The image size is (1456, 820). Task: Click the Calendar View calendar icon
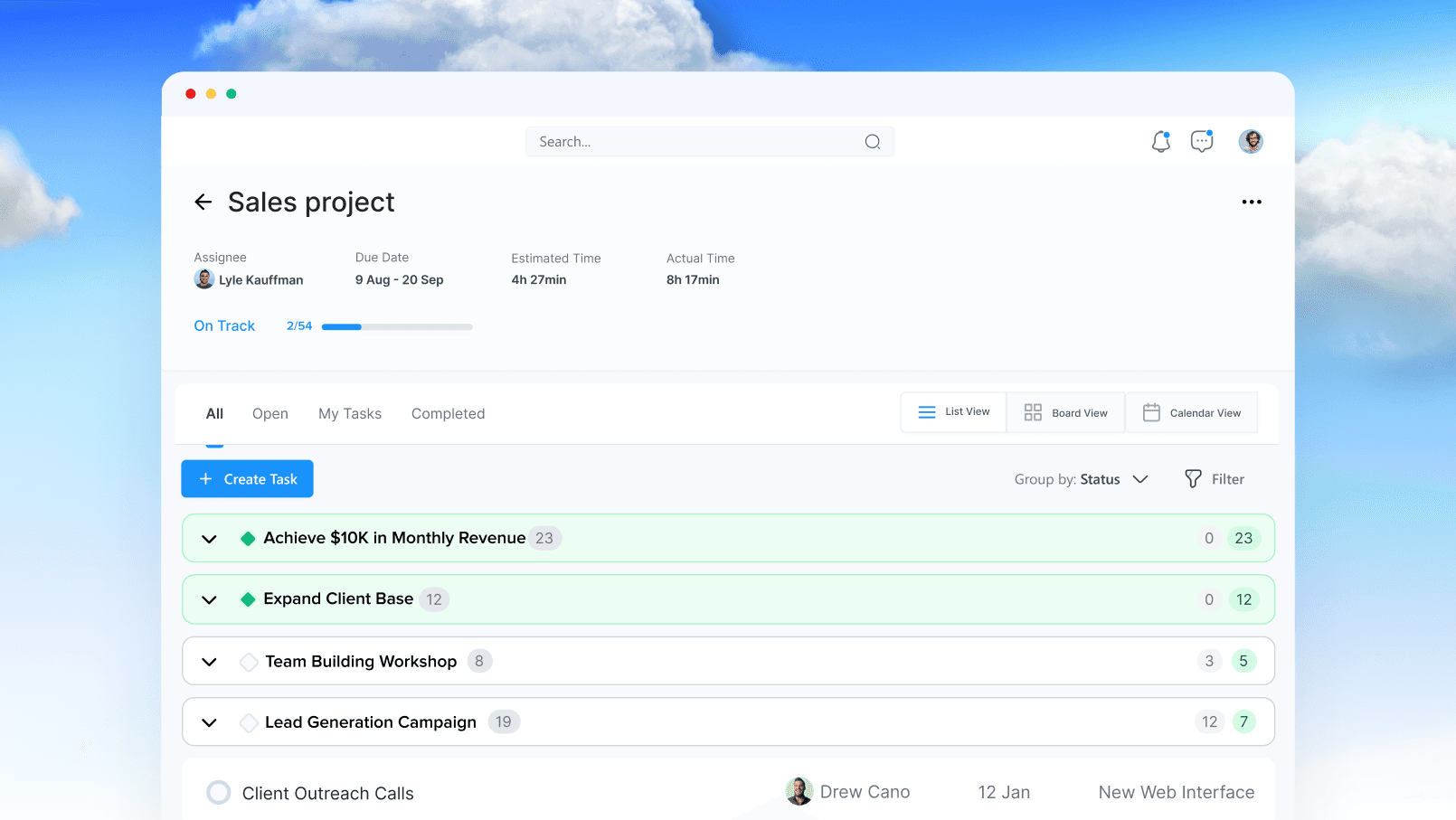point(1151,412)
